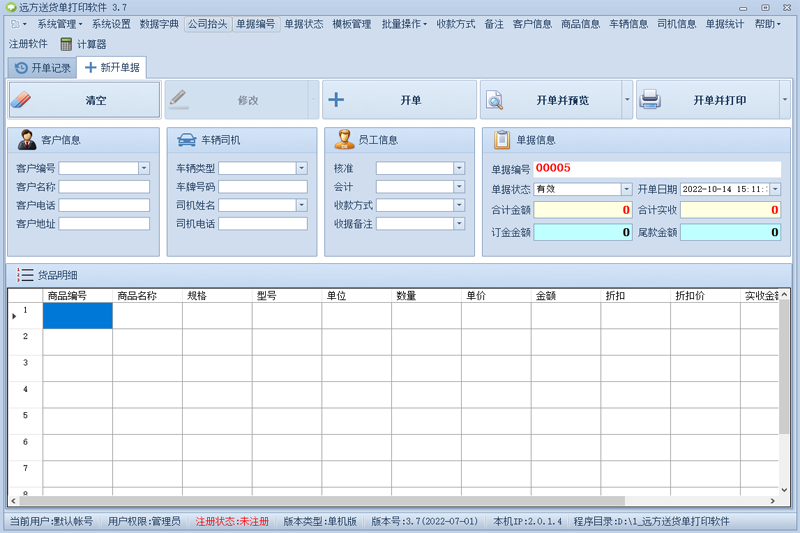Screen dimensions: 800x533
Task: Click the eraser icon on 清空 button
Action: [21, 100]
